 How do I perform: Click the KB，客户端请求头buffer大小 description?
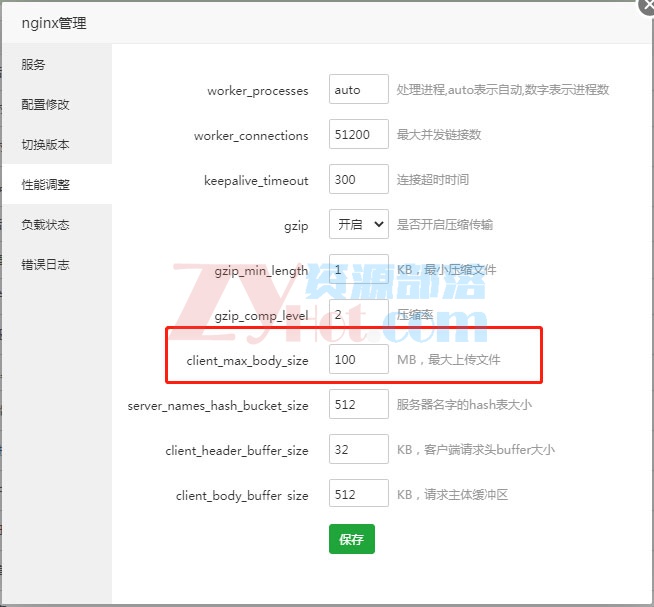[475, 449]
